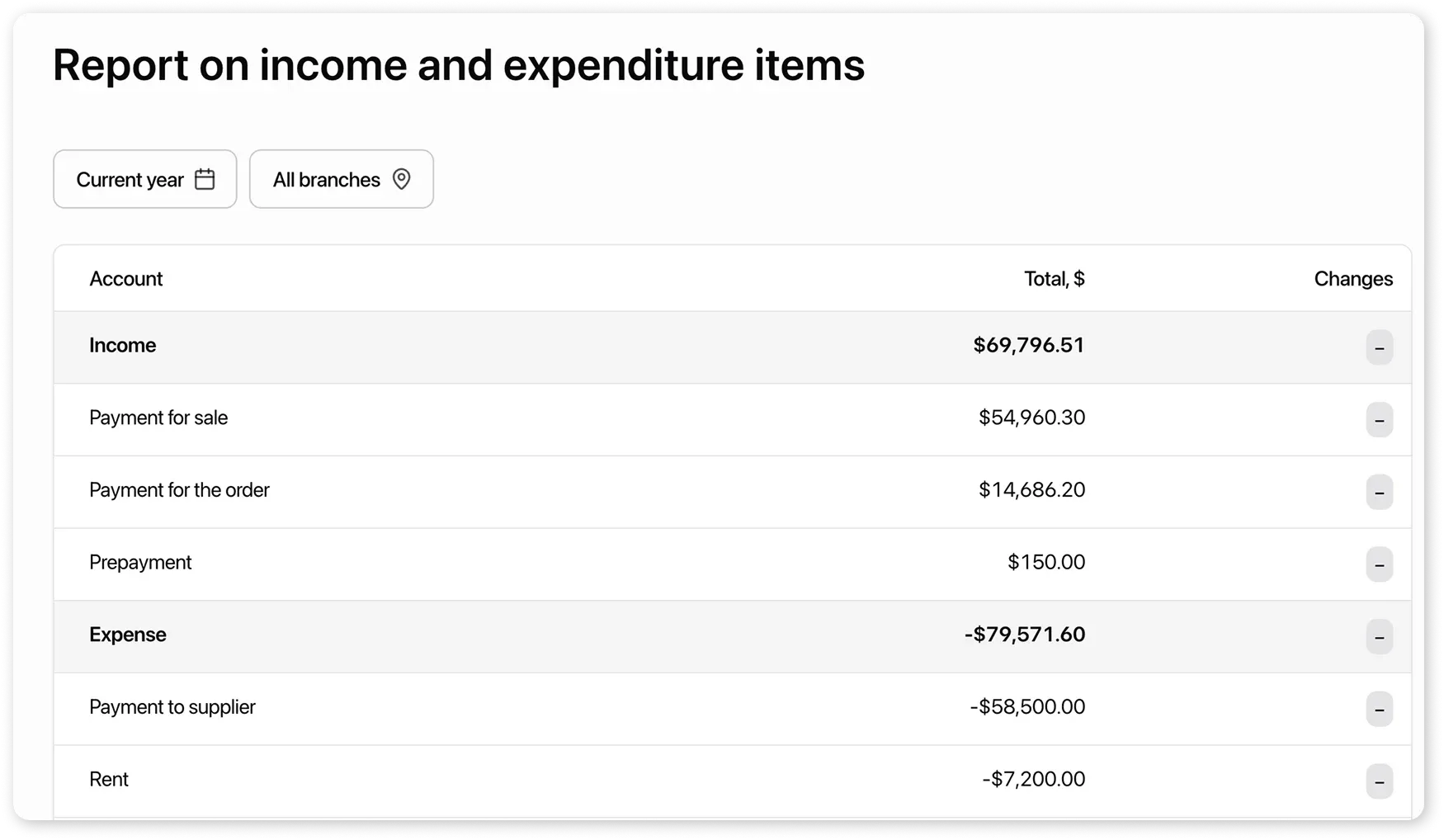
Task: Click the Changes column header
Action: (1353, 278)
